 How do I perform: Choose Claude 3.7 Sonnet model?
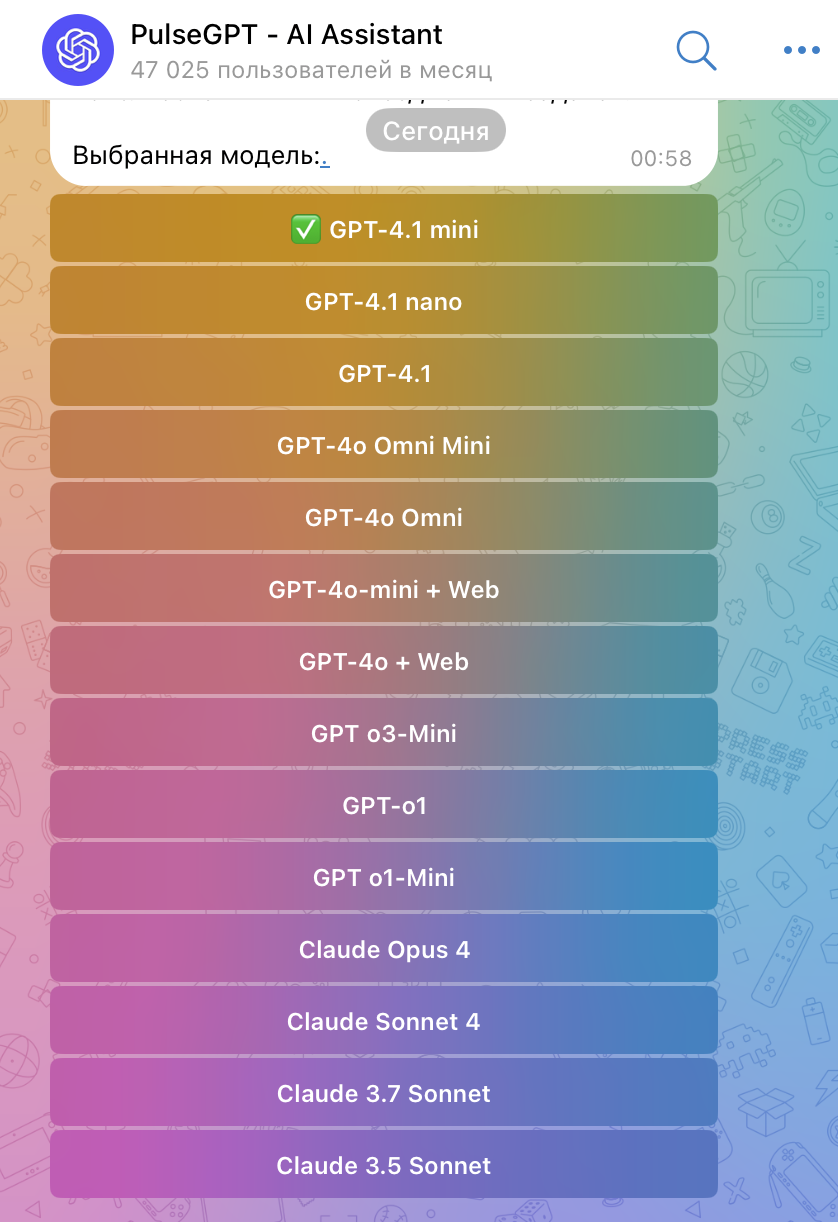(x=384, y=1093)
